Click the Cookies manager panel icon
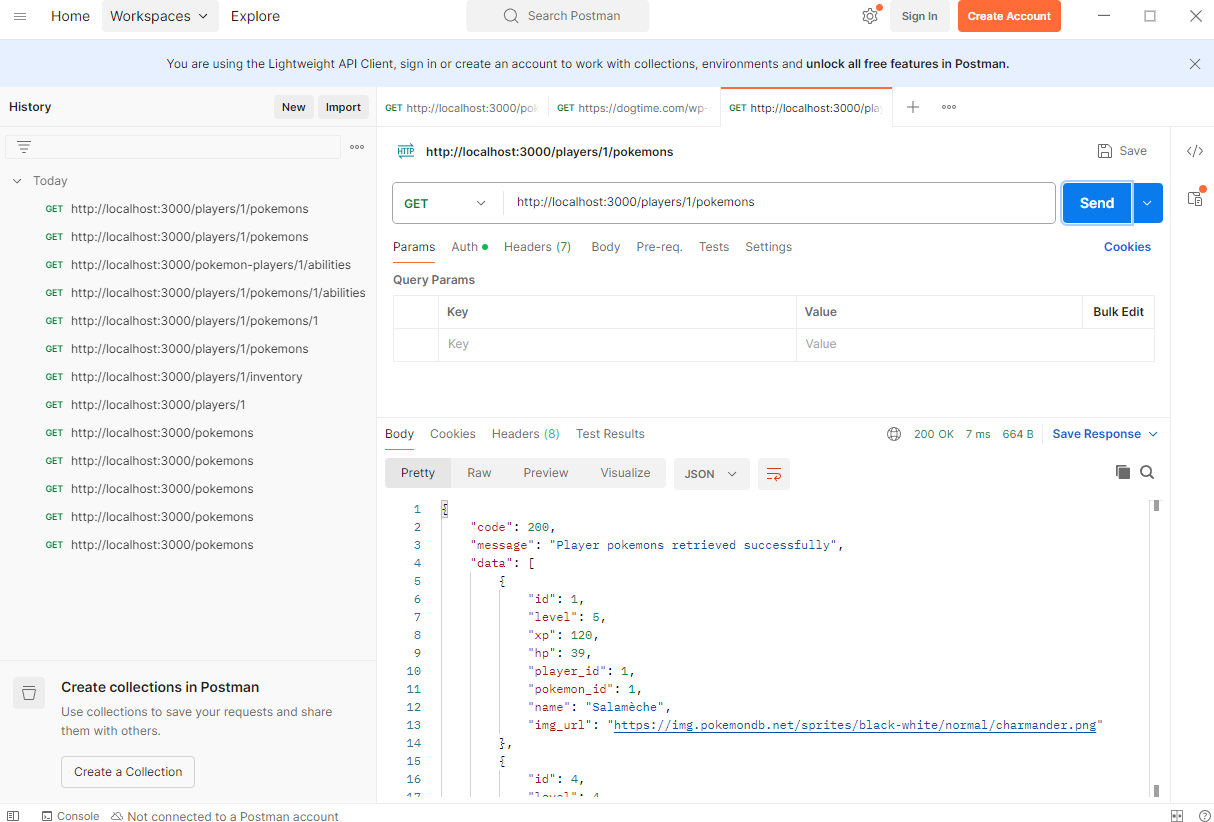The image size is (1214, 822). pyautogui.click(x=1127, y=246)
